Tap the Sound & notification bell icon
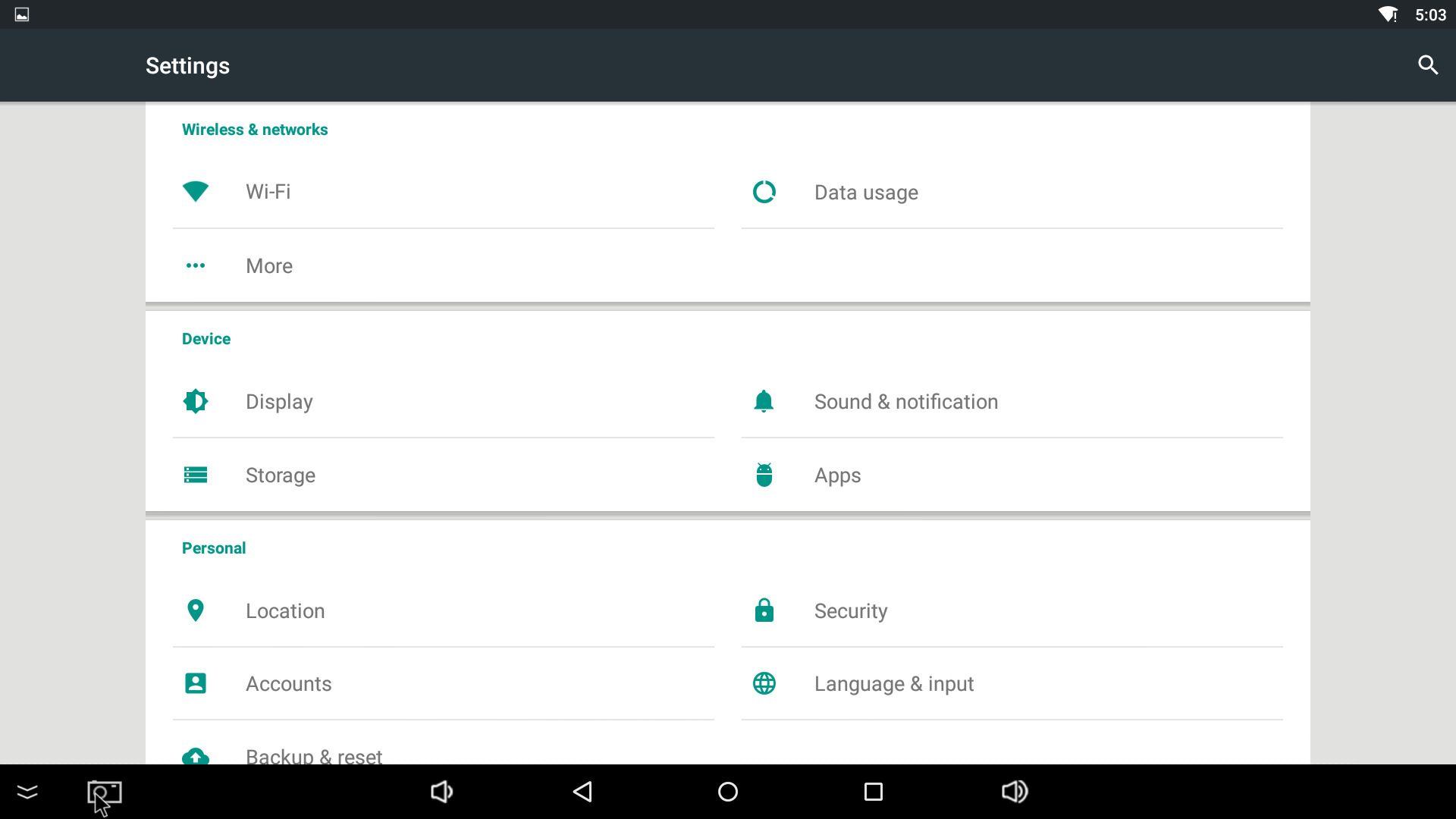Screen dimensions: 1456x819 point(764,401)
